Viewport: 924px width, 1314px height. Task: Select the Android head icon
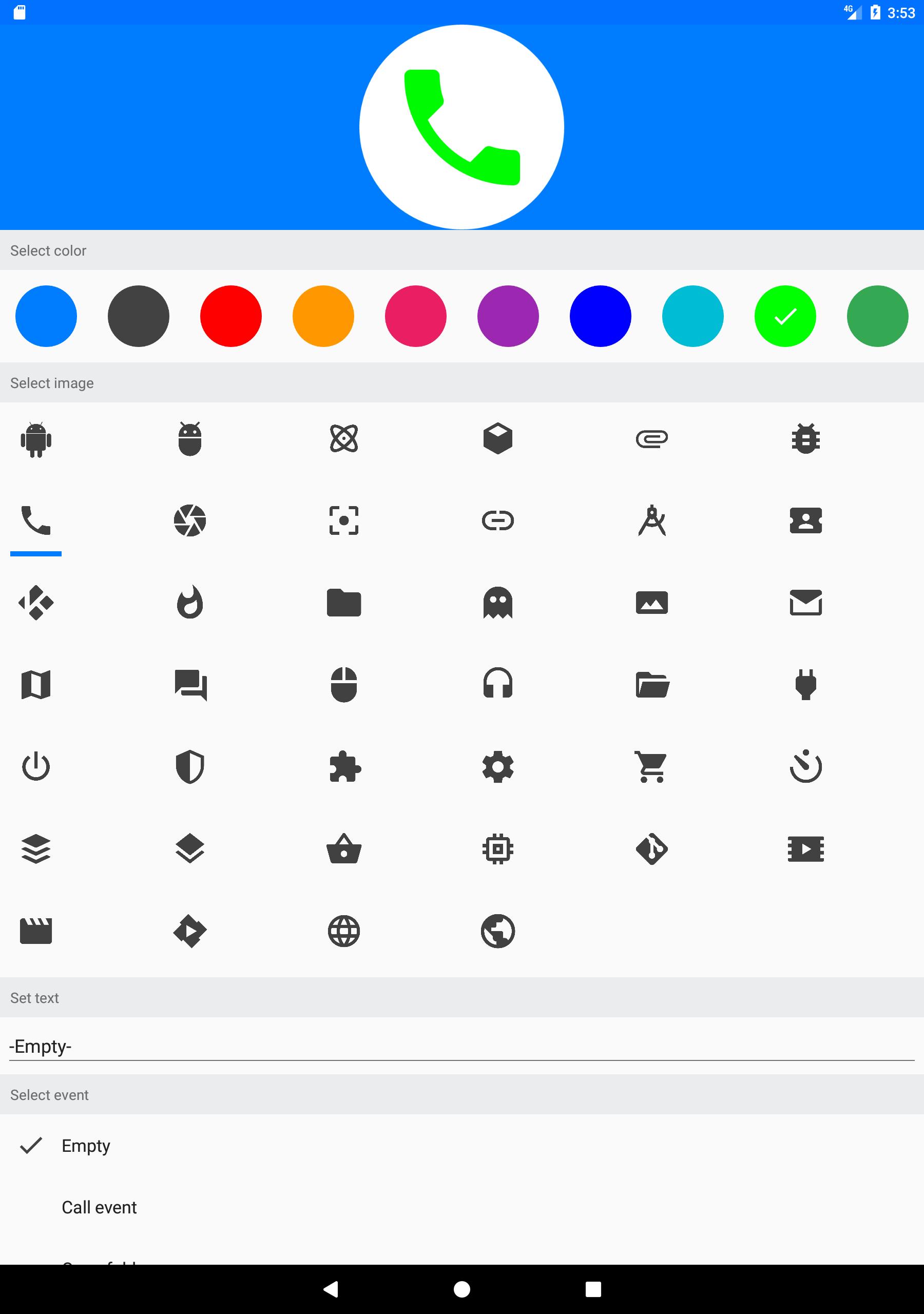click(190, 439)
